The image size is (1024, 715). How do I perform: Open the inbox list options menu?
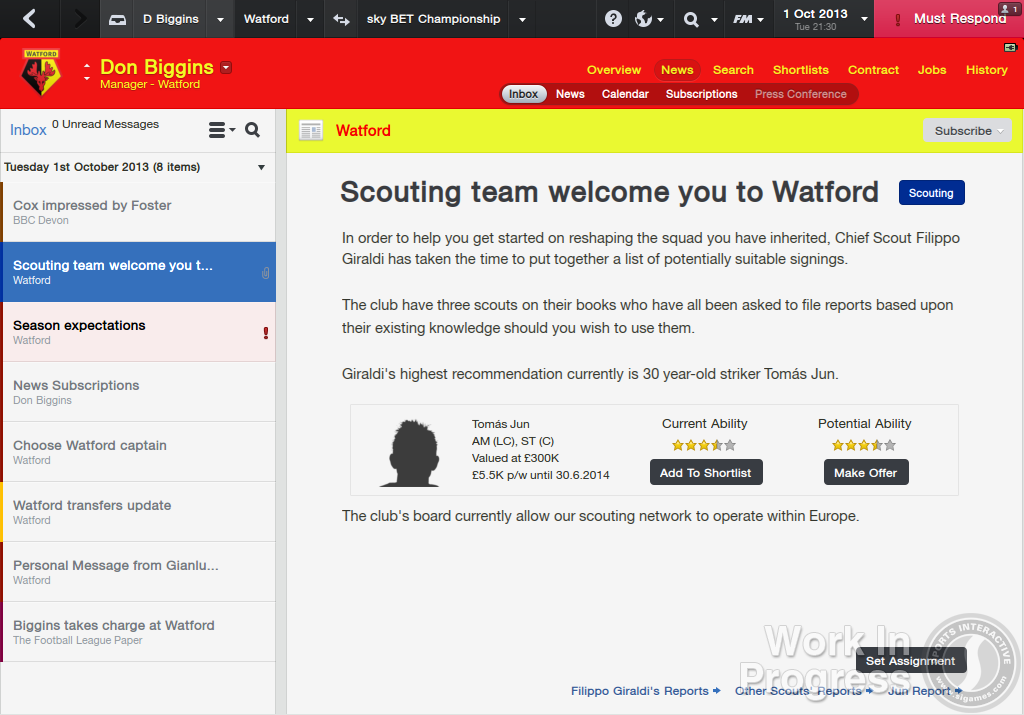tap(221, 130)
